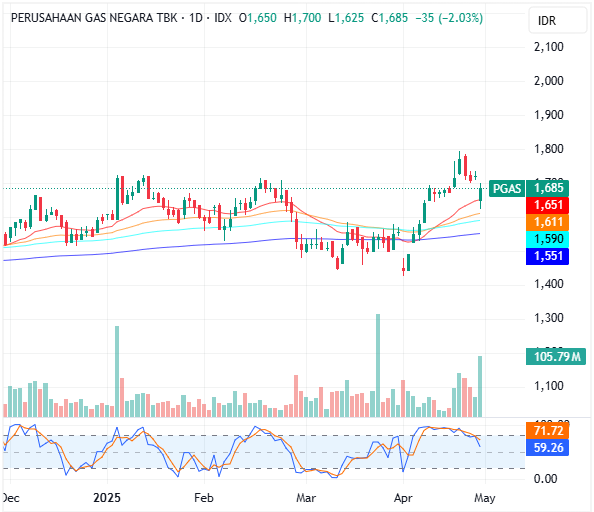
Task: Click the 1,300 price axis label
Action: click(549, 318)
